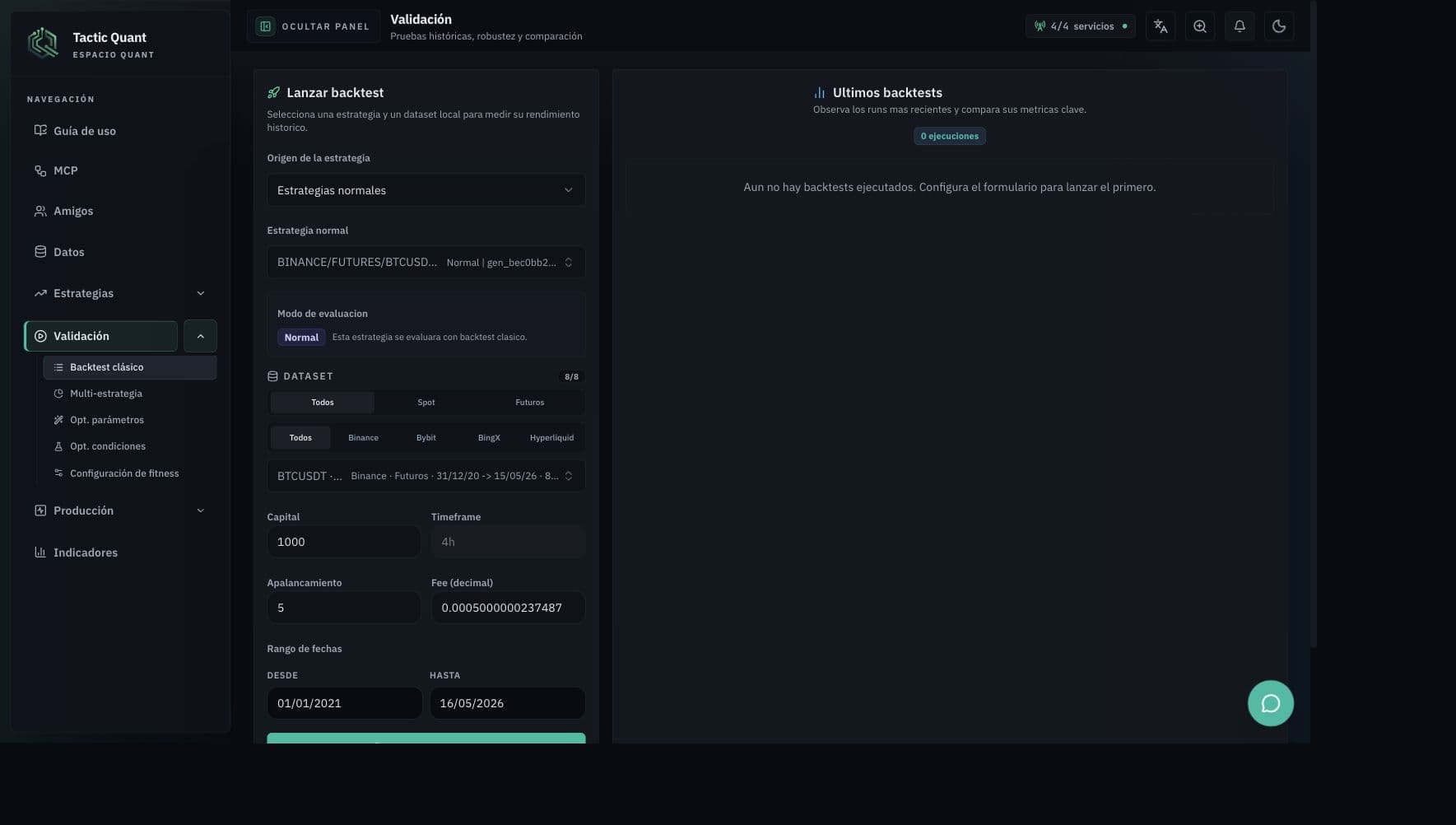Filter datasets by BingX
The image size is (1456, 825).
click(x=489, y=438)
